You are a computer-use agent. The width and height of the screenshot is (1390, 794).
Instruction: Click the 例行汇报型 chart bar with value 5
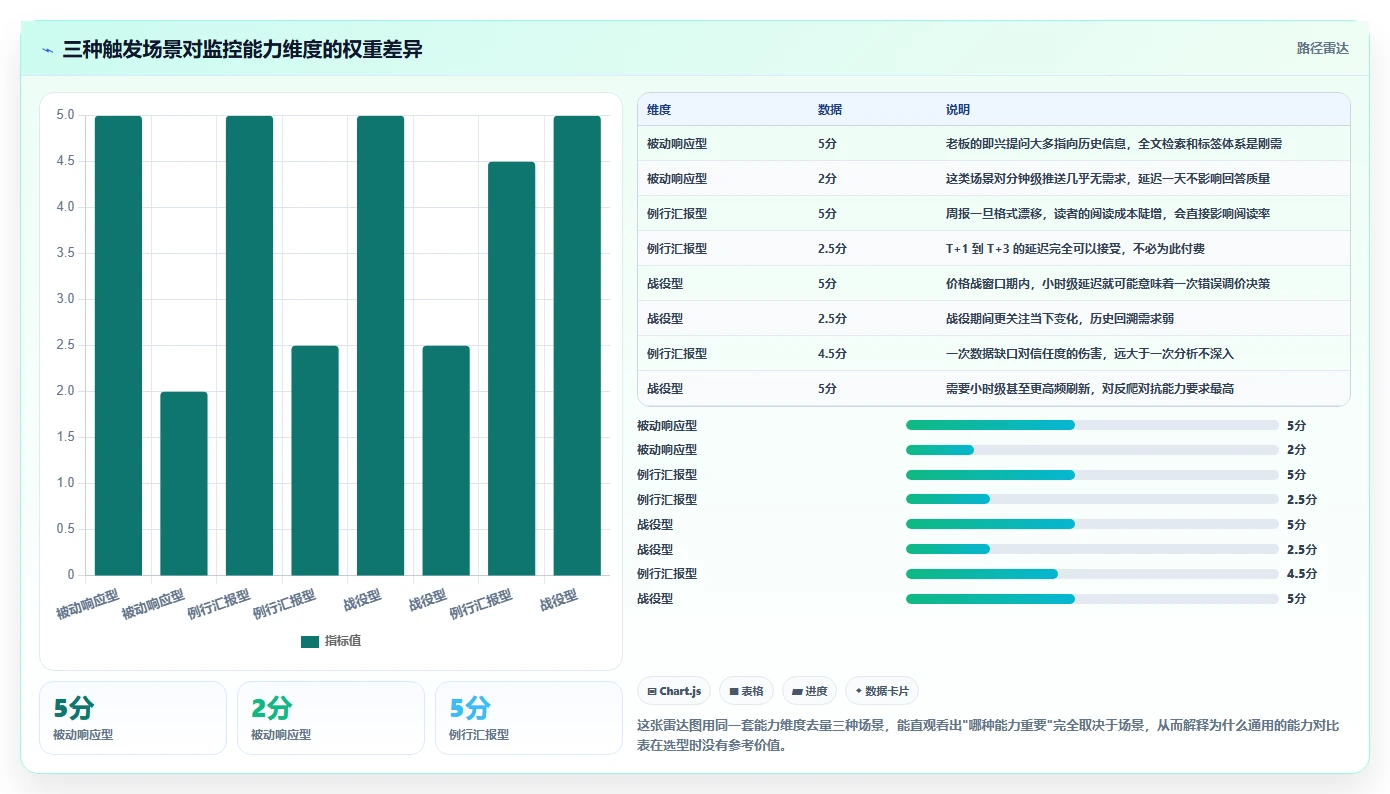[x=249, y=345]
